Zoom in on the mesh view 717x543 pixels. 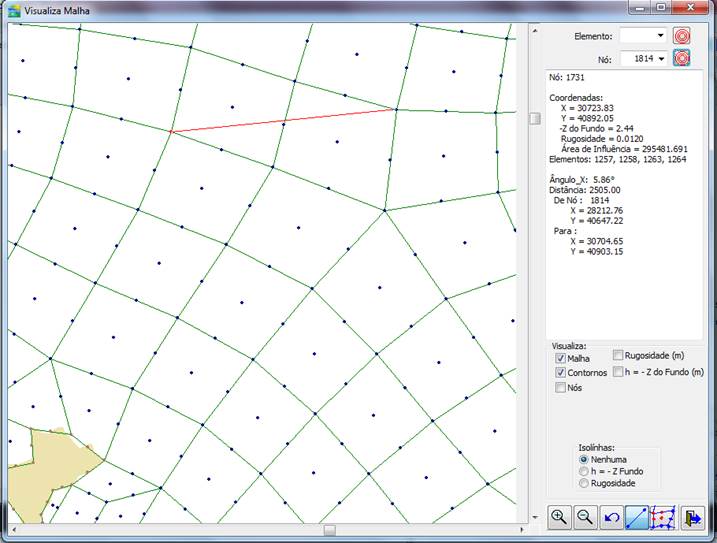pos(559,517)
